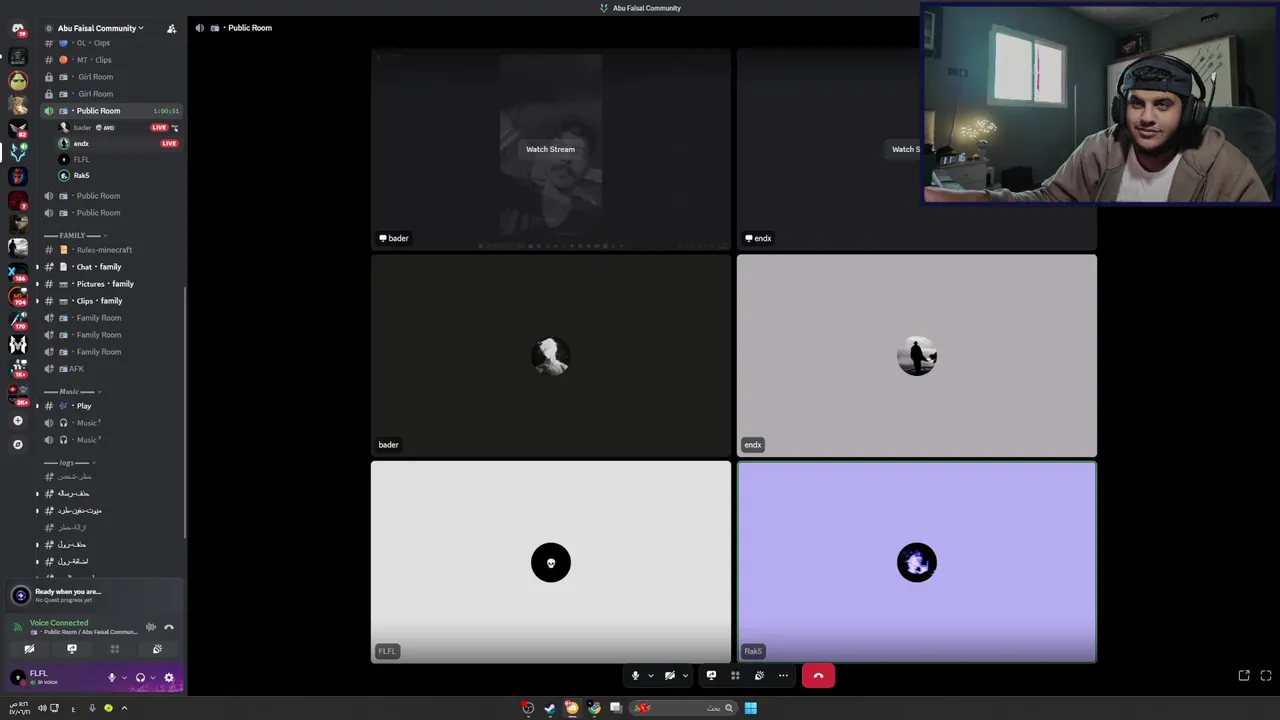Open activities icon in sidebar voice panel
The width and height of the screenshot is (1280, 720).
coord(114,649)
